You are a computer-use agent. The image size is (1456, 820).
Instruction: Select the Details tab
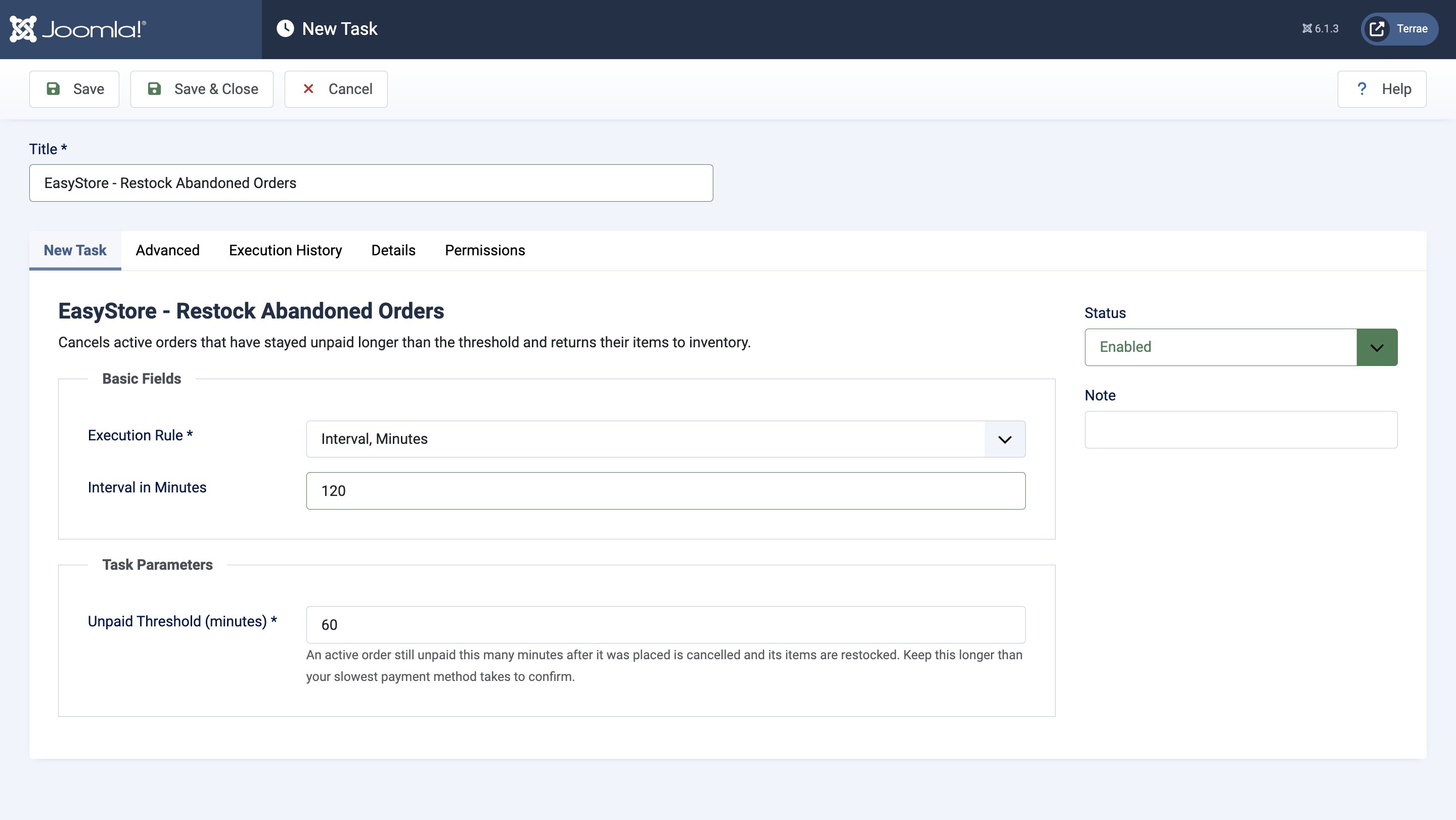393,250
